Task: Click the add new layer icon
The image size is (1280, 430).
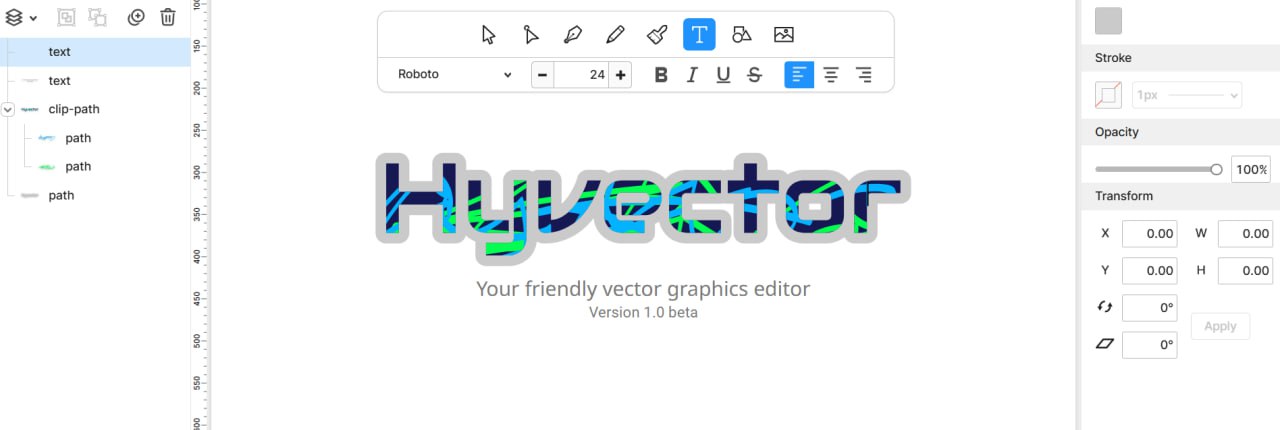Action: (136, 17)
